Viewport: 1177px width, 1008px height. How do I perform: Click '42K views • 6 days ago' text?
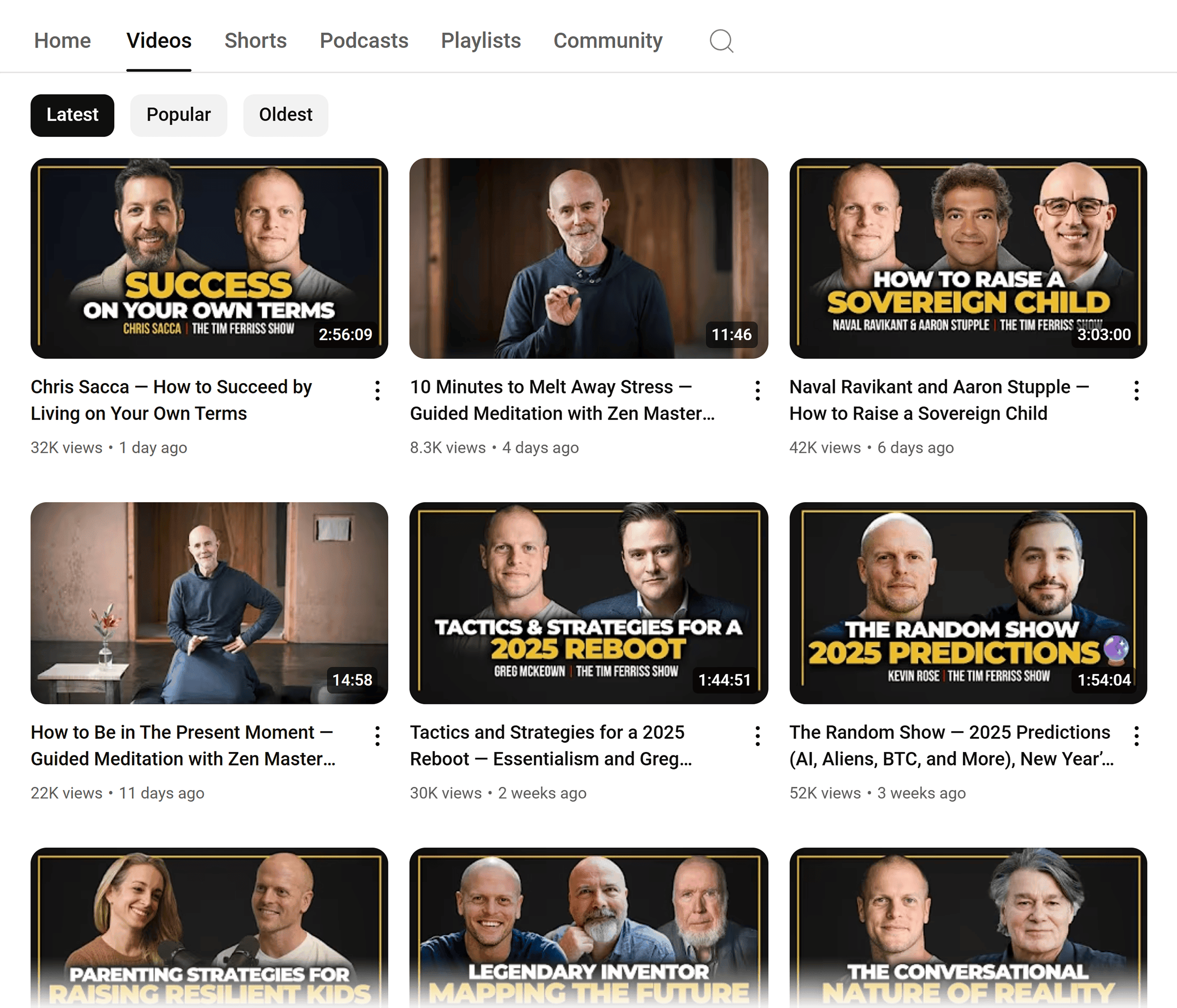tap(871, 448)
